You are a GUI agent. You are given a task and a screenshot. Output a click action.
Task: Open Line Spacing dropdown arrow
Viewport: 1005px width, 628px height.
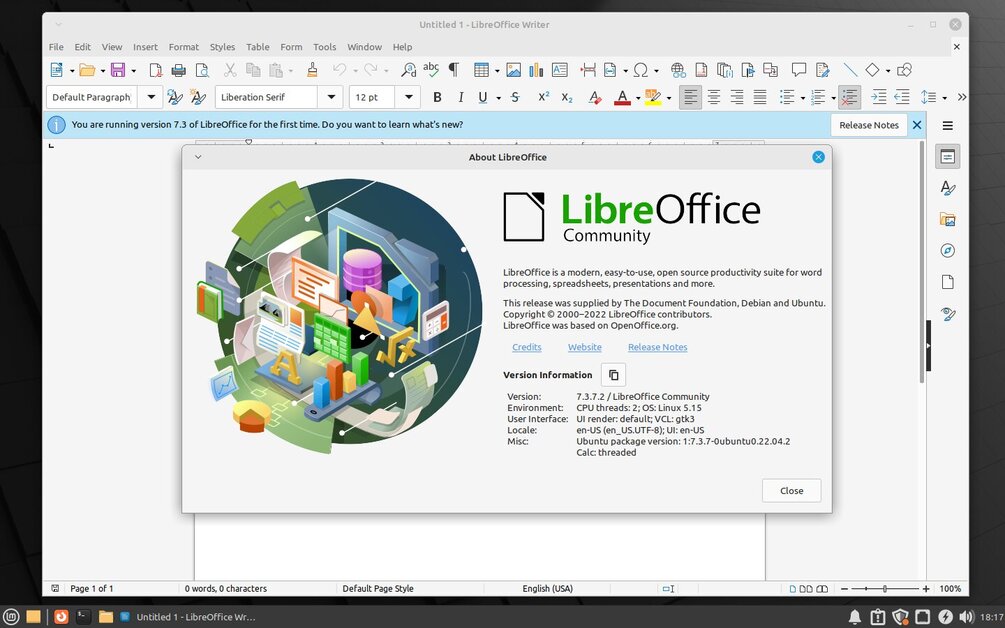point(945,98)
